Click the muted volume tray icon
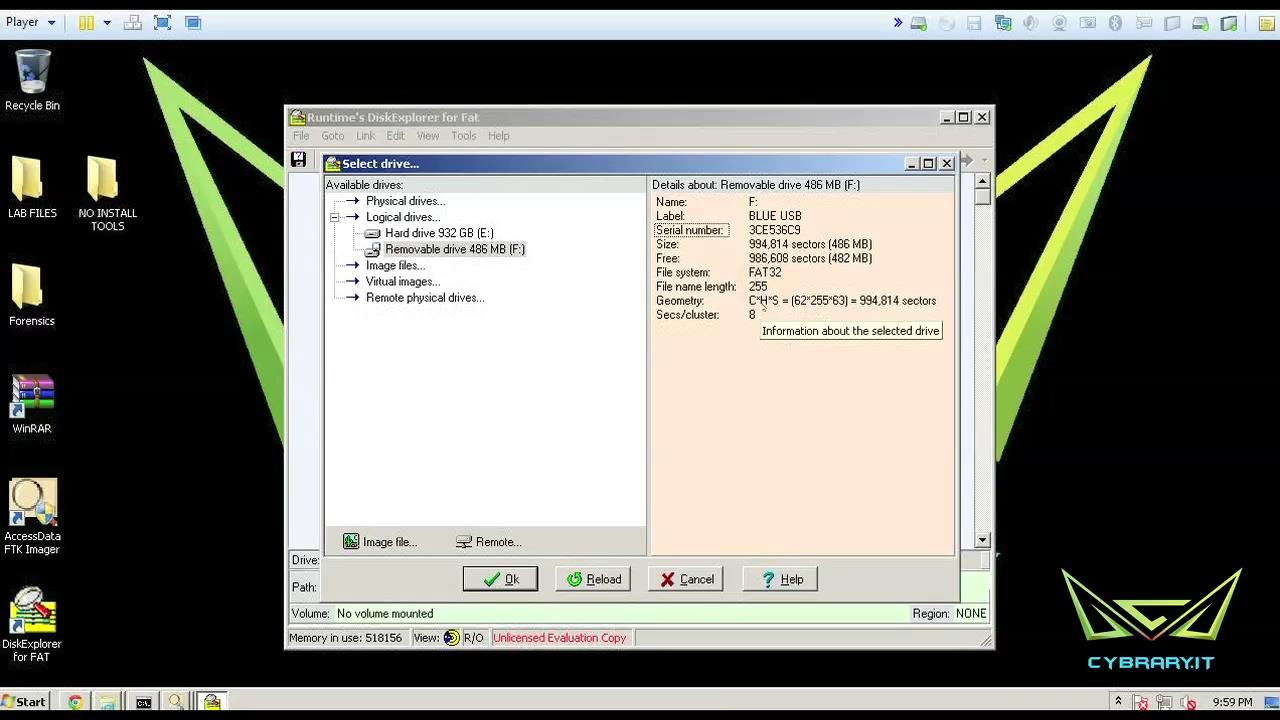 pos(1189,703)
